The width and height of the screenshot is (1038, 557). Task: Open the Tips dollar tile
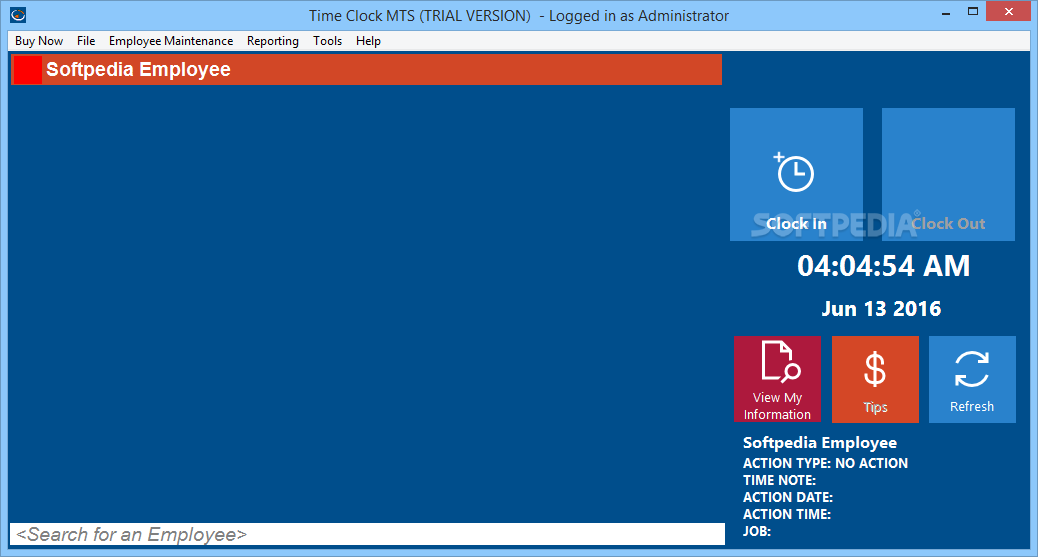[x=875, y=379]
